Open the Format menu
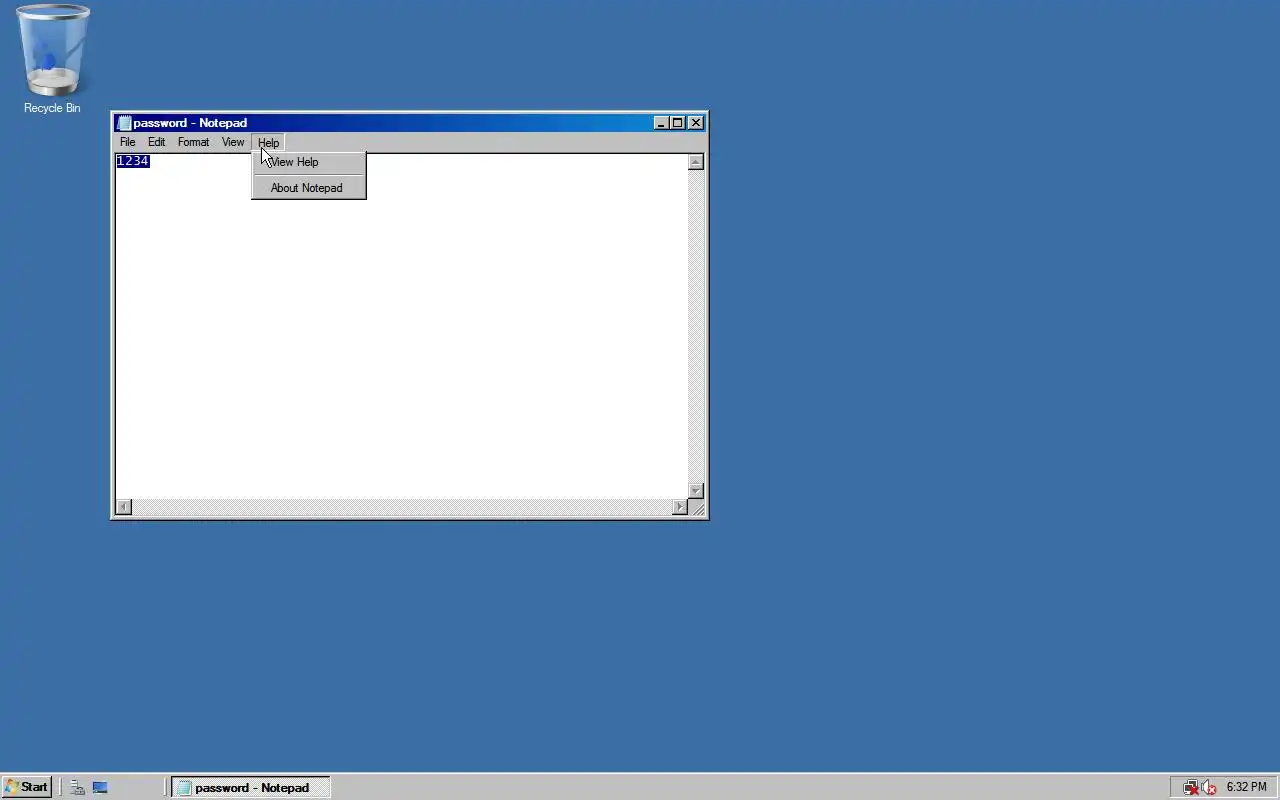 (193, 142)
